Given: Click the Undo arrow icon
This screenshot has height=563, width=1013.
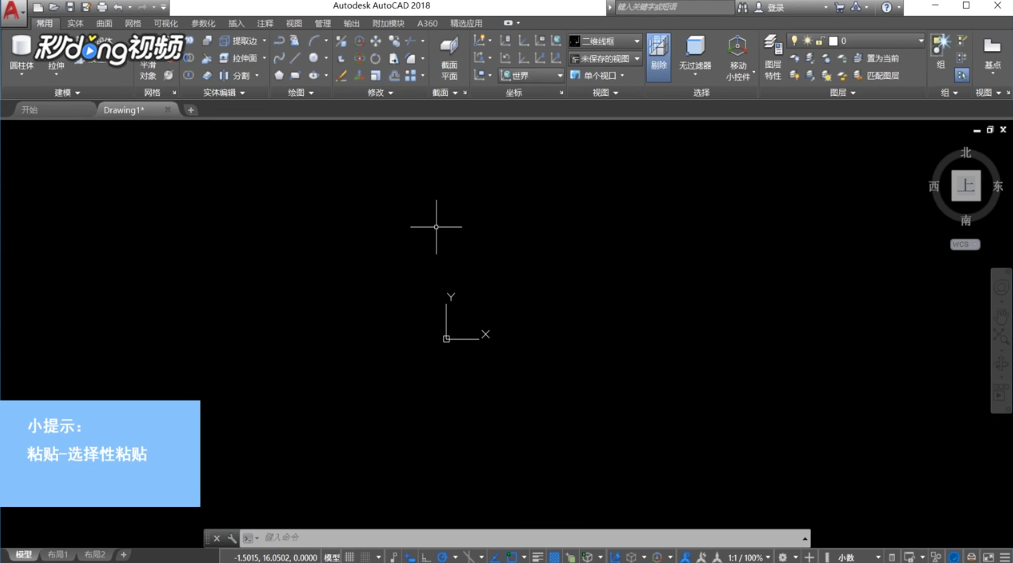Looking at the screenshot, I should (118, 7).
